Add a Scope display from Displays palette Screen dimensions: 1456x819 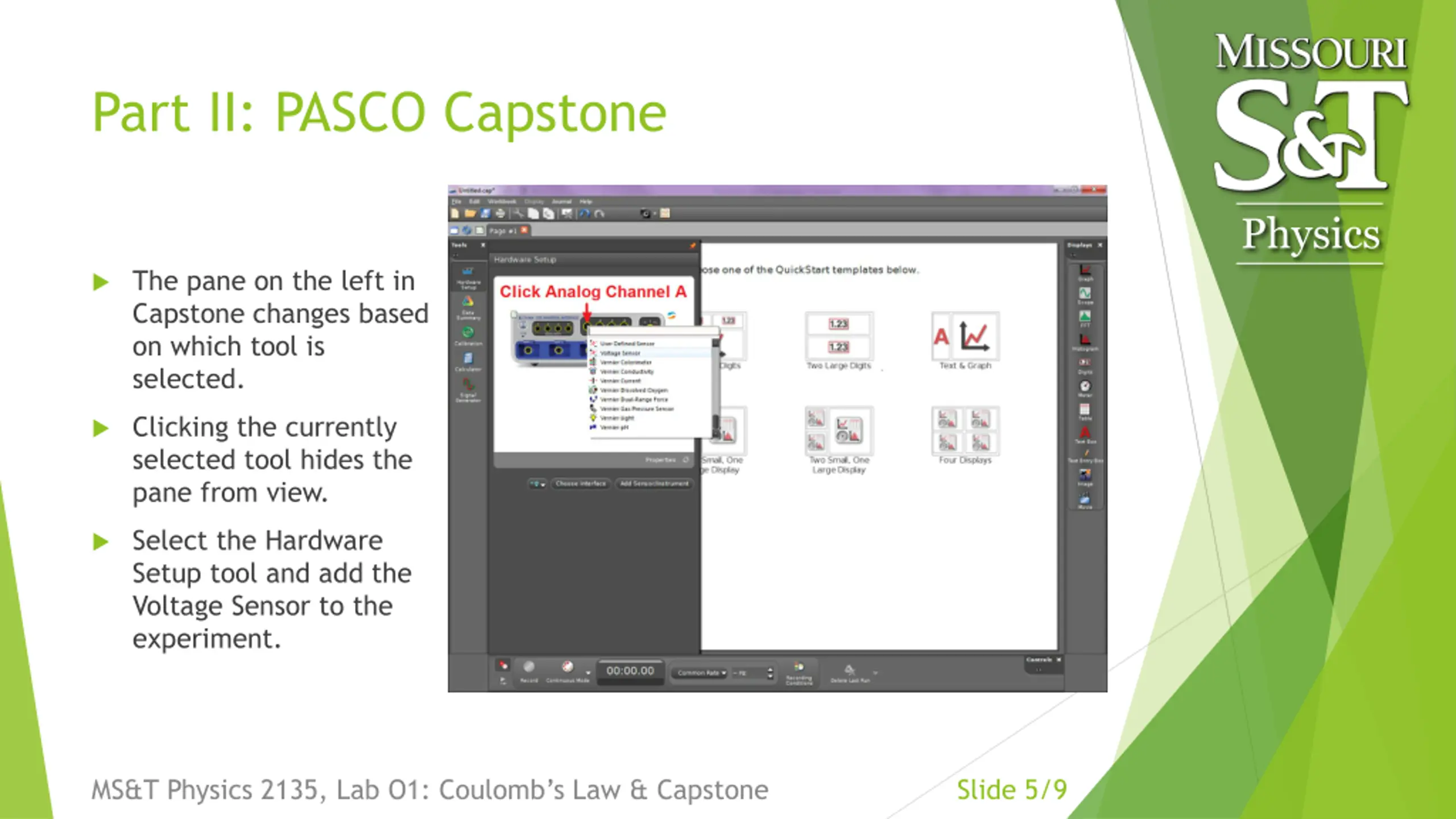click(1085, 296)
